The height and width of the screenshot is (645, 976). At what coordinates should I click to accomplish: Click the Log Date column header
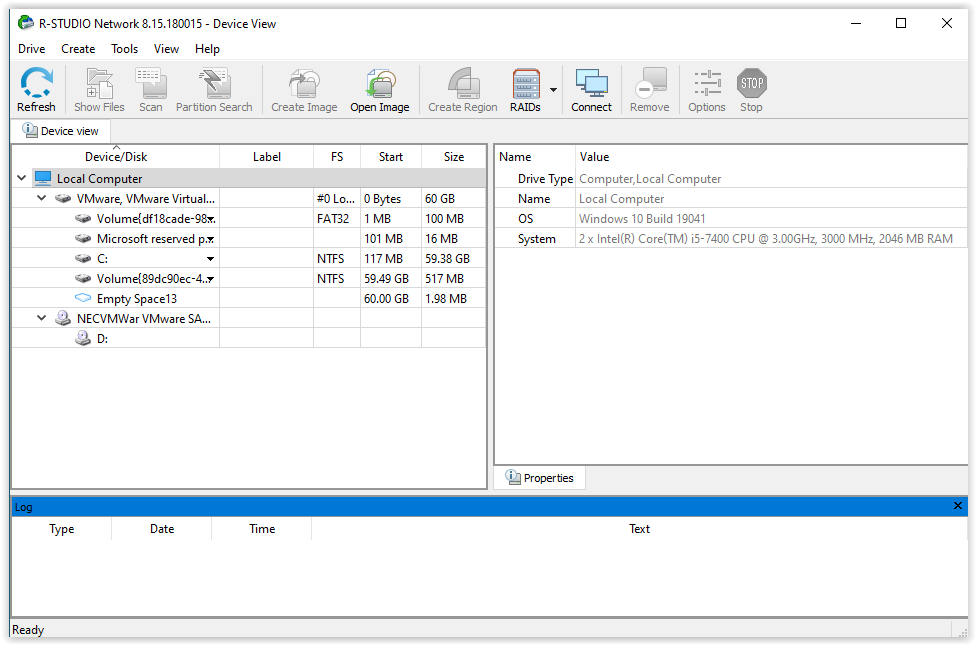(162, 529)
